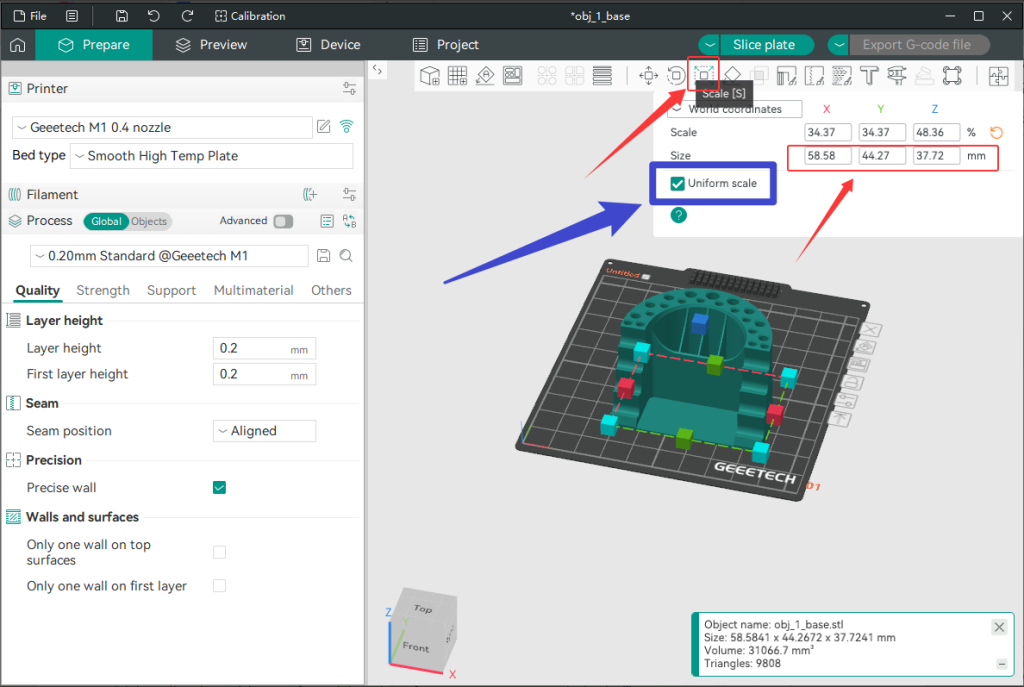
Task: Click the Layer height input field
Action: 252,348
